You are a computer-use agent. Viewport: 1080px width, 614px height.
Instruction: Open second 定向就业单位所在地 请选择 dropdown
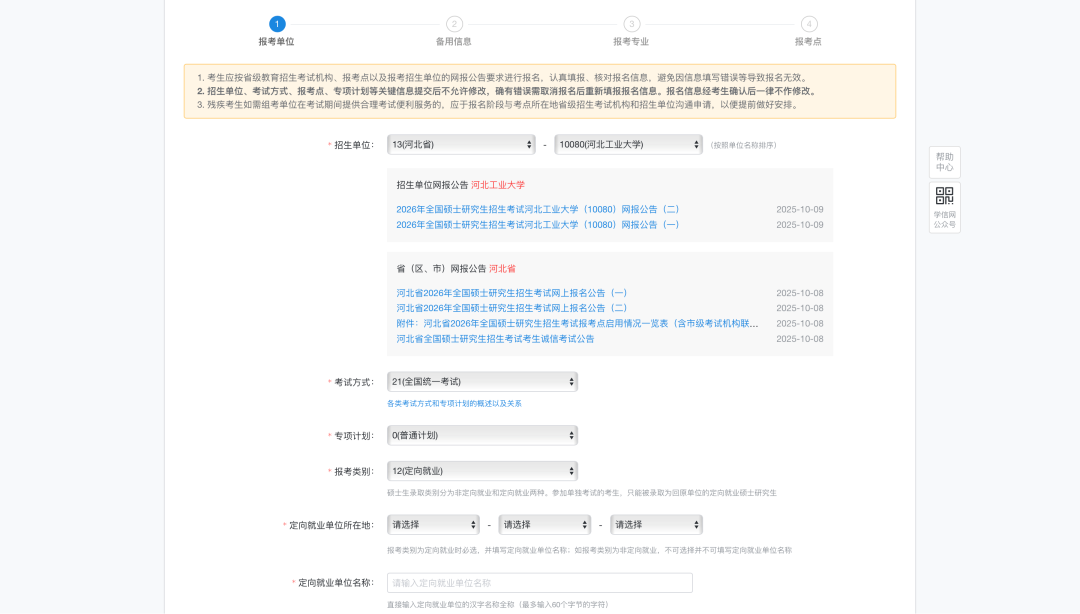[544, 525]
